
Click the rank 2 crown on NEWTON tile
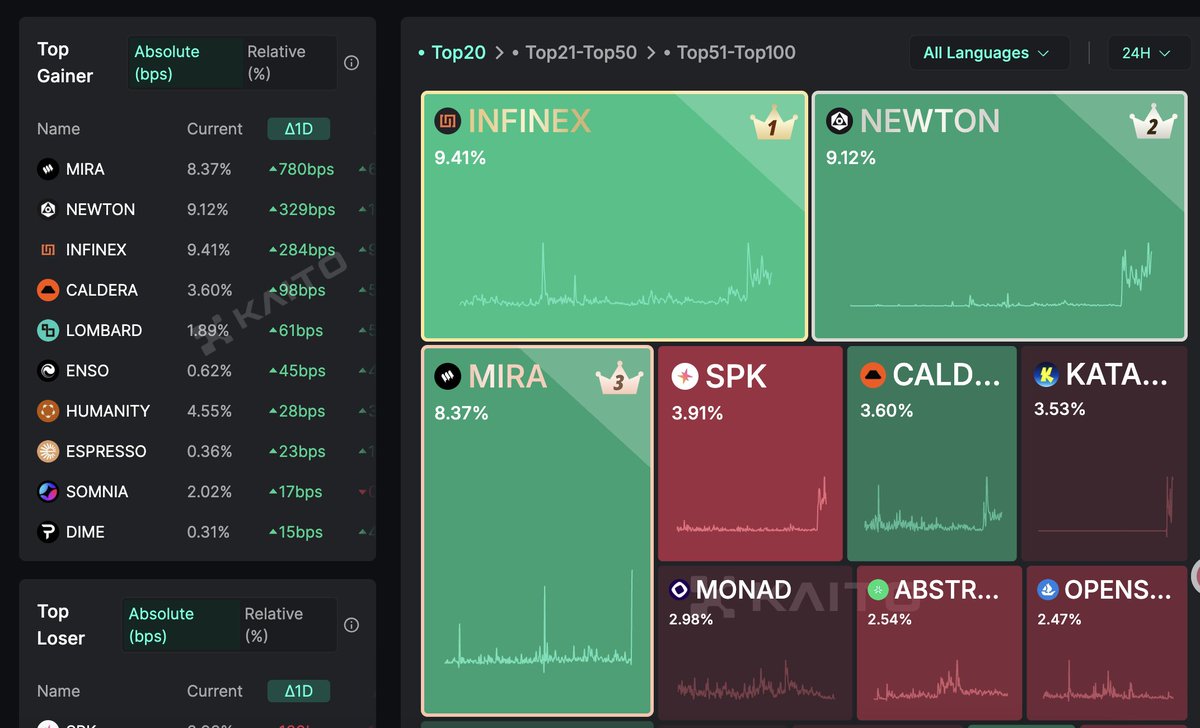tap(1152, 124)
